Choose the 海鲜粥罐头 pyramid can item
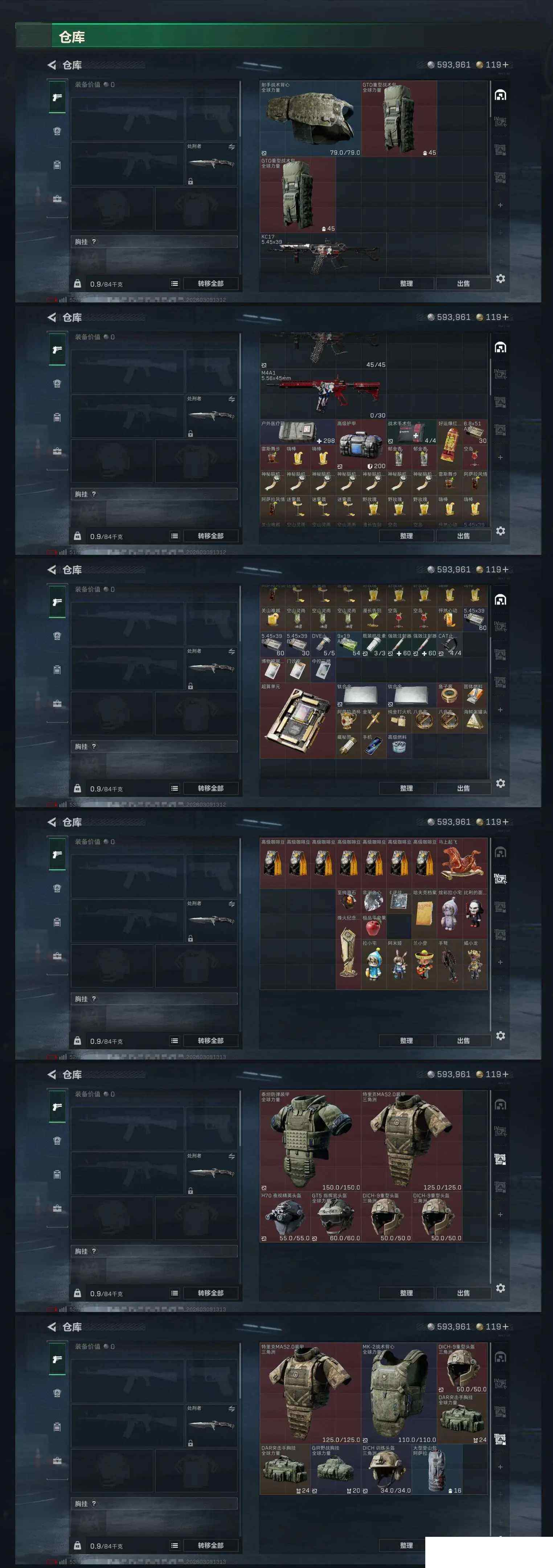The image size is (553, 1568). tap(475, 720)
